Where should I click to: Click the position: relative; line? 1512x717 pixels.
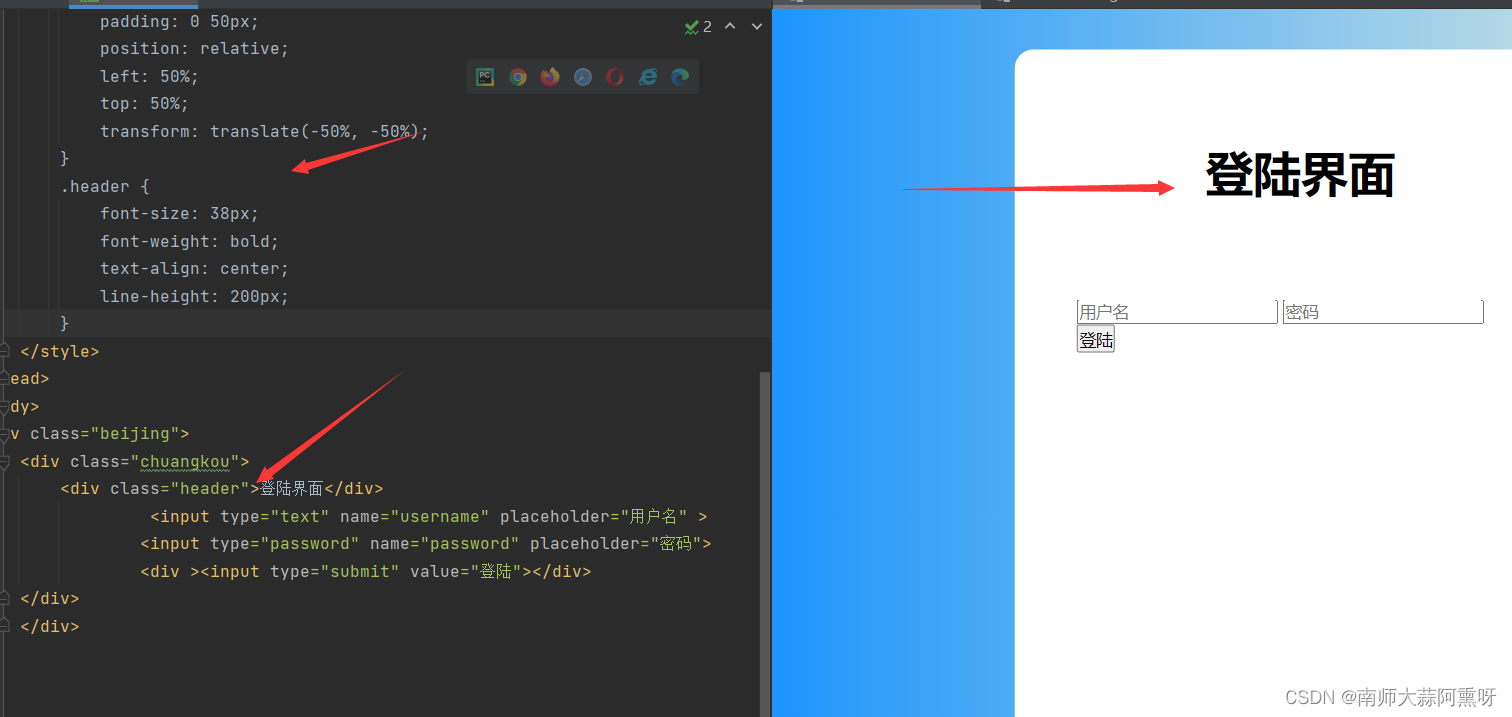point(194,48)
